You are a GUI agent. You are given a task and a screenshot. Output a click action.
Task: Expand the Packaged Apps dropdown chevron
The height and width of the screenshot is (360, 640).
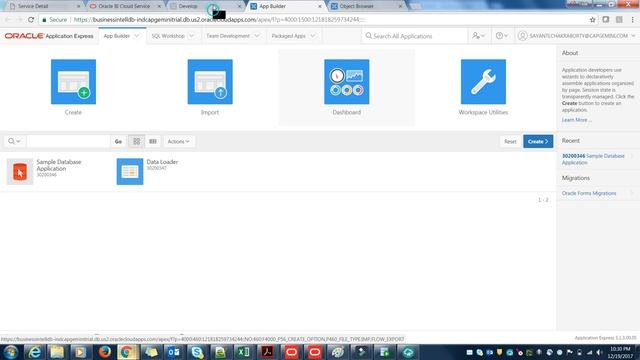point(313,36)
